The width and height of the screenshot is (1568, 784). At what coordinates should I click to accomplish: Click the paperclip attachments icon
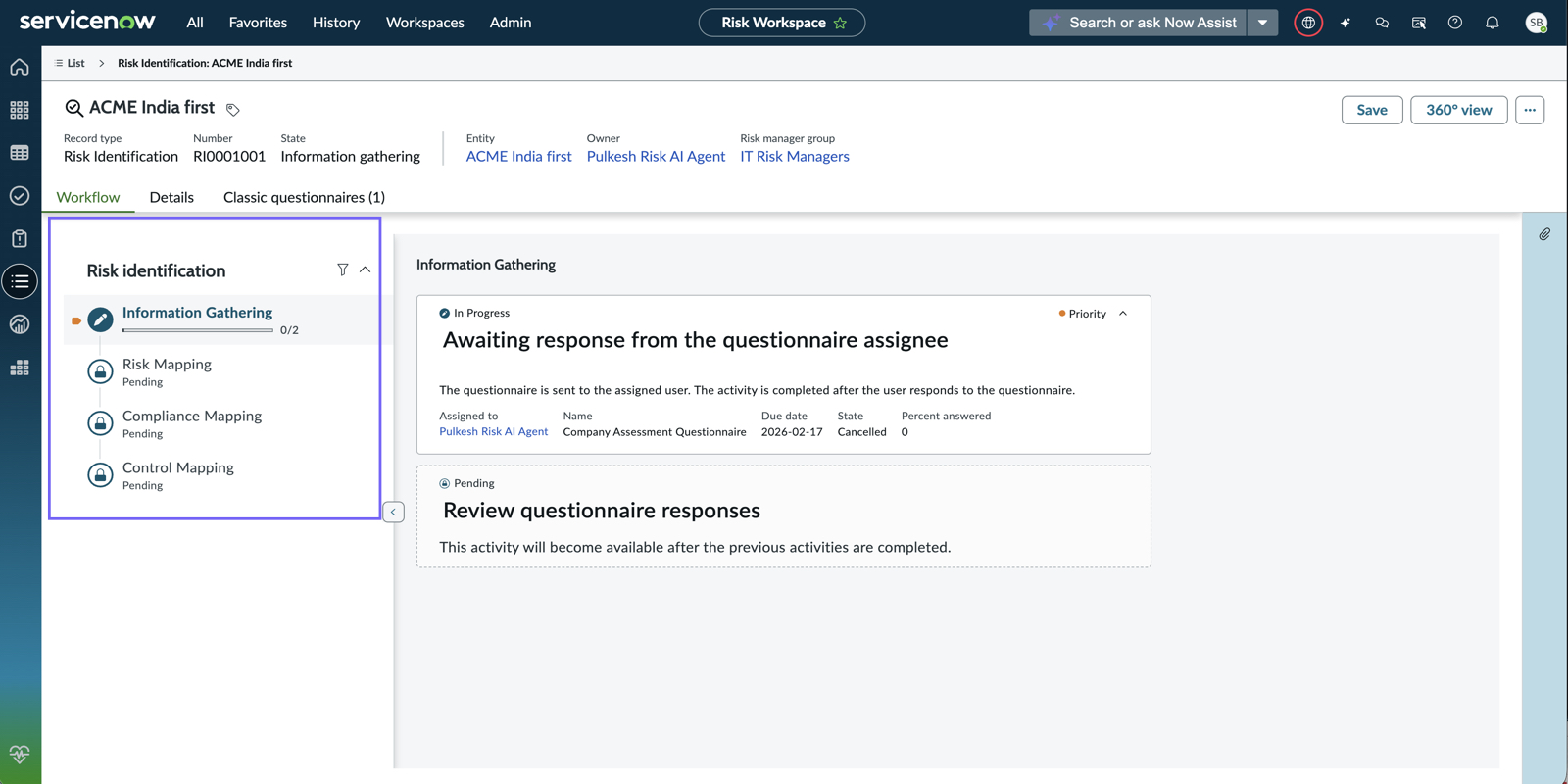coord(1544,234)
